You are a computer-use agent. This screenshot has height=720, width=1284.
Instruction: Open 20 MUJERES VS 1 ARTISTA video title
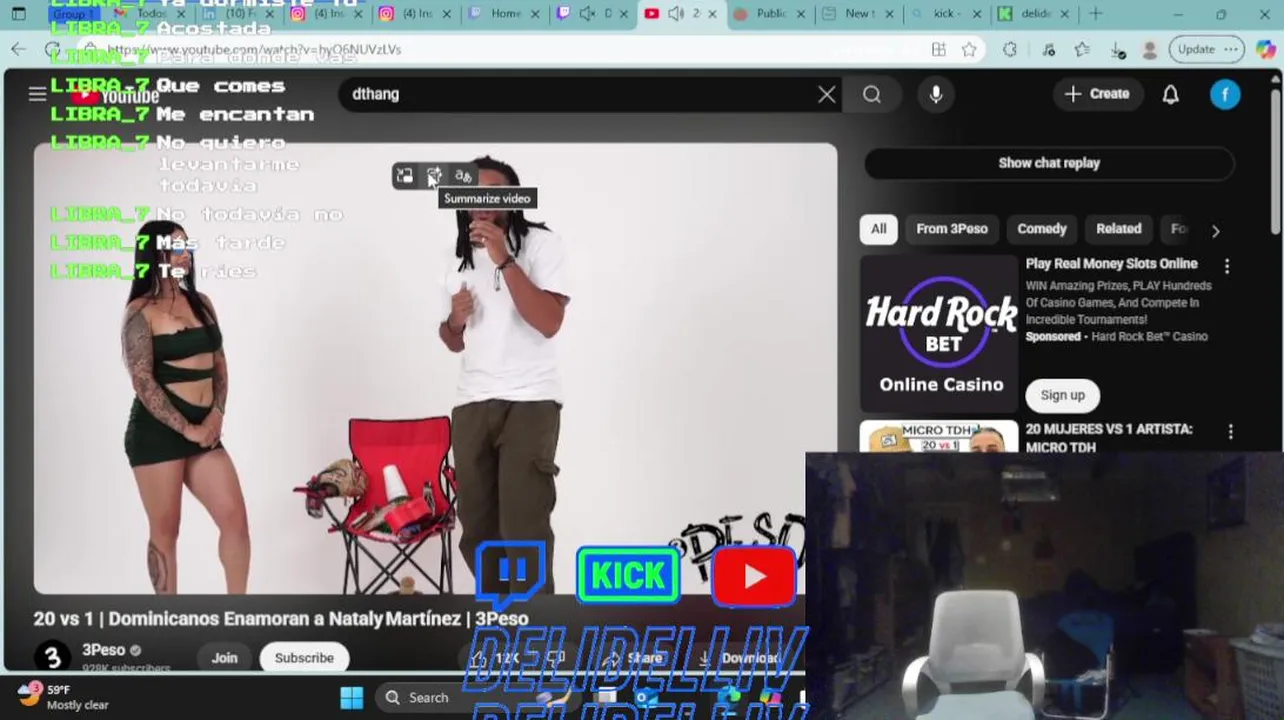point(1109,438)
